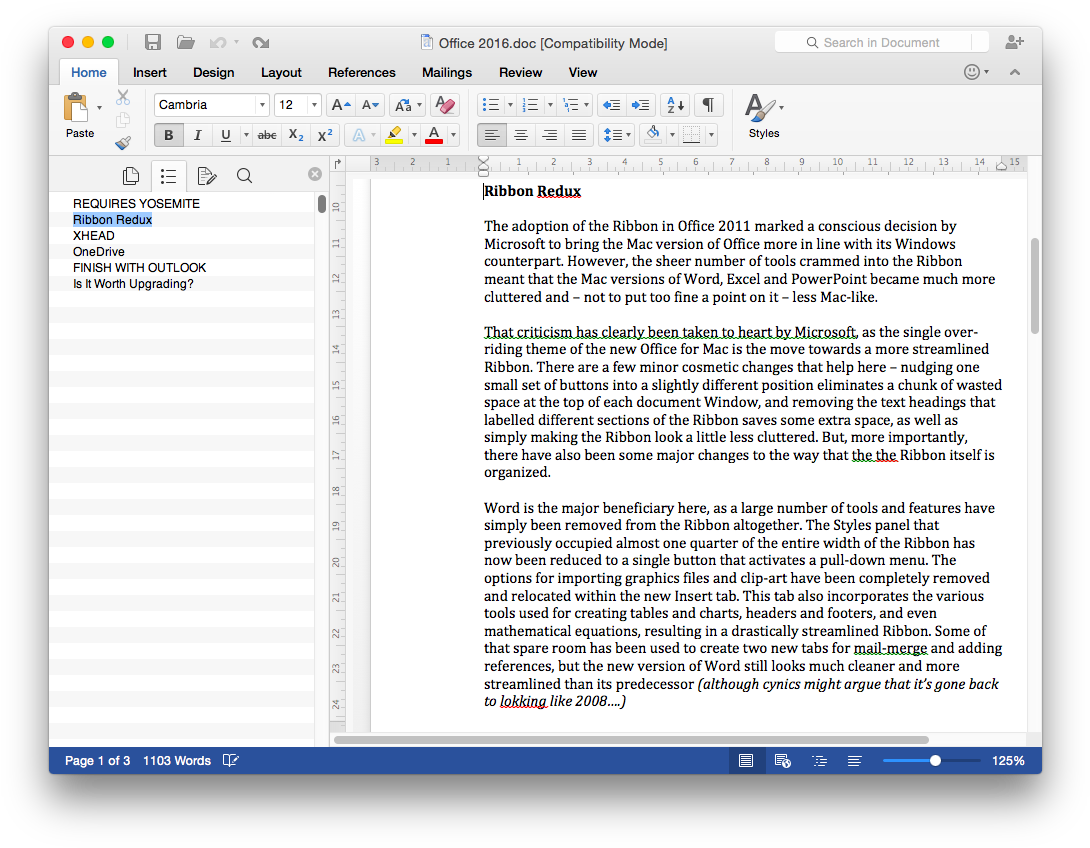Image resolution: width=1090 pixels, height=848 pixels.
Task: Increase indent using the ribbon icon
Action: 641,105
